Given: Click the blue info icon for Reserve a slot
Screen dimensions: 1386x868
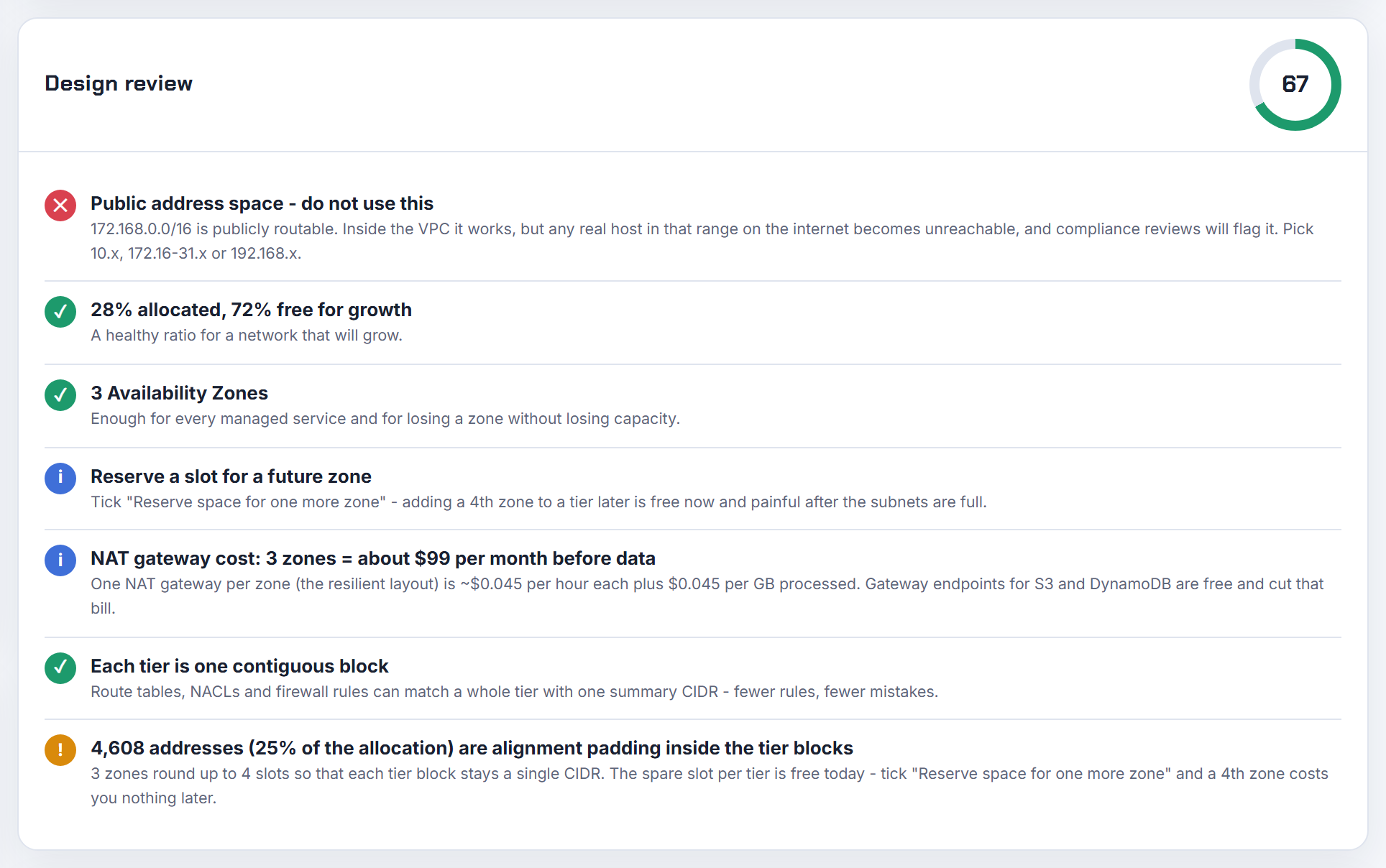Looking at the screenshot, I should (60, 479).
